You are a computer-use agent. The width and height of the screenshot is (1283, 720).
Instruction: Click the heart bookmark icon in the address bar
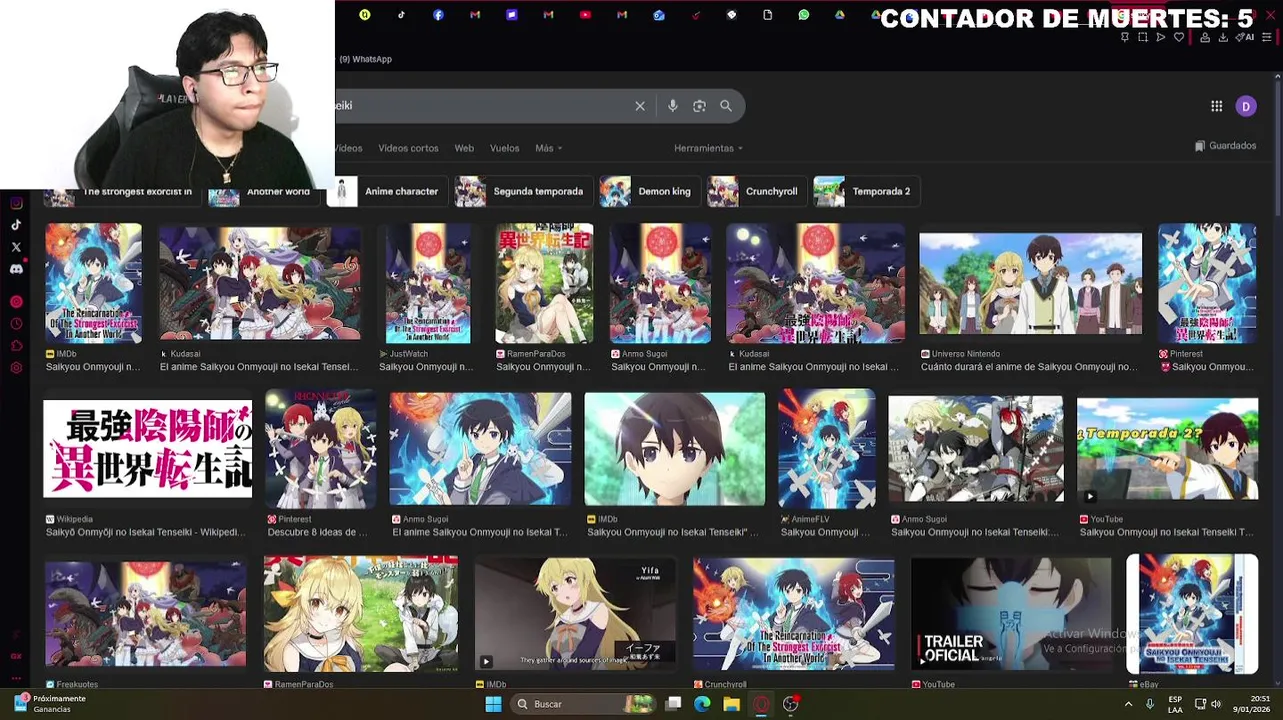tap(1179, 37)
